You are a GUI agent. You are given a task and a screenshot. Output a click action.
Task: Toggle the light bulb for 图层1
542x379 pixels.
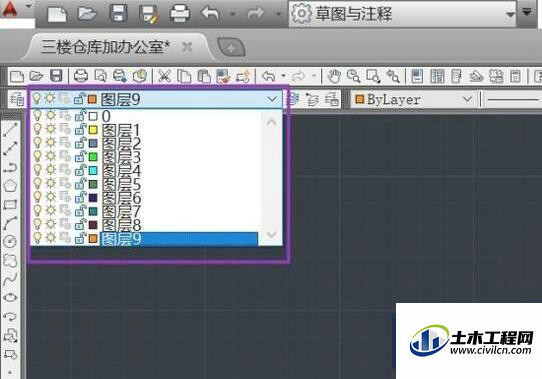click(x=37, y=130)
